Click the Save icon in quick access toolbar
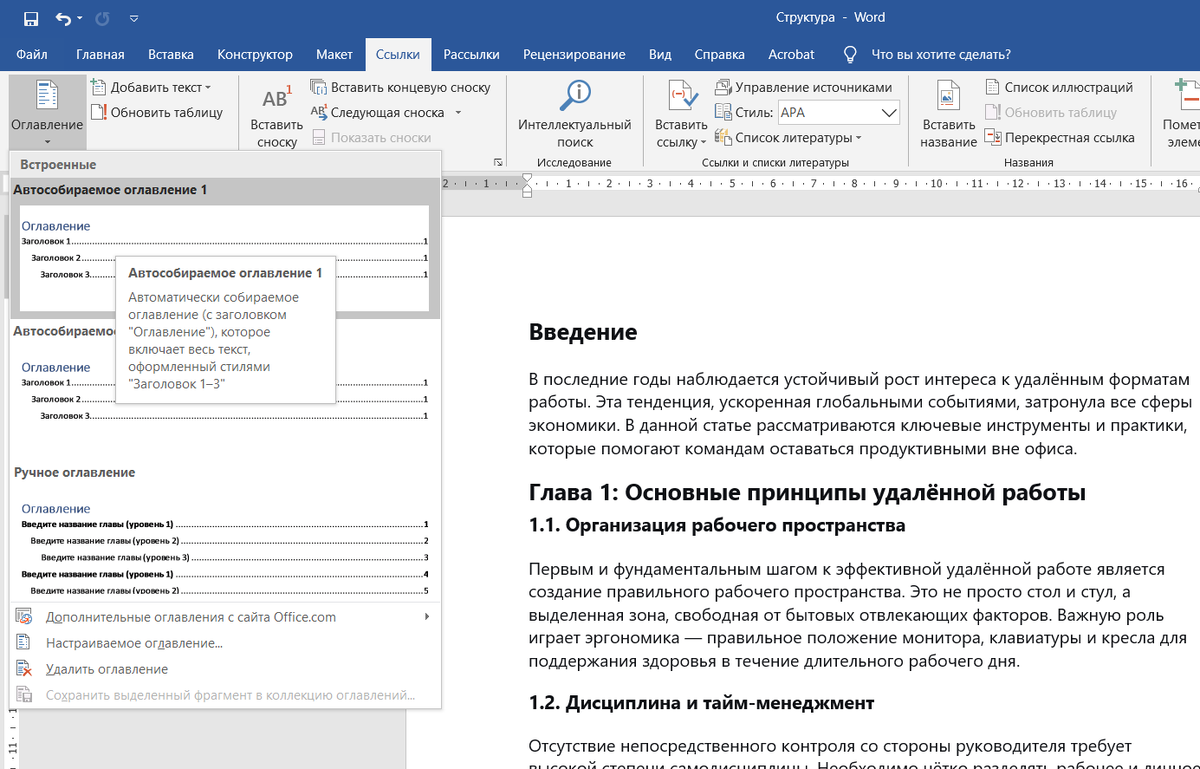Viewport: 1200px width, 769px height. pos(30,18)
